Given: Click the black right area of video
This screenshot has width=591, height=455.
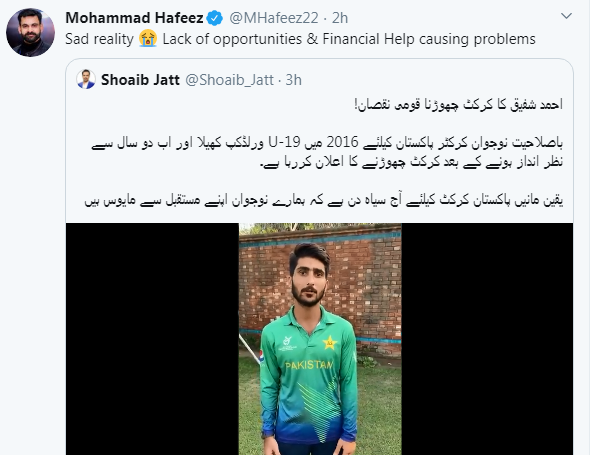Looking at the screenshot, I should [x=487, y=339].
